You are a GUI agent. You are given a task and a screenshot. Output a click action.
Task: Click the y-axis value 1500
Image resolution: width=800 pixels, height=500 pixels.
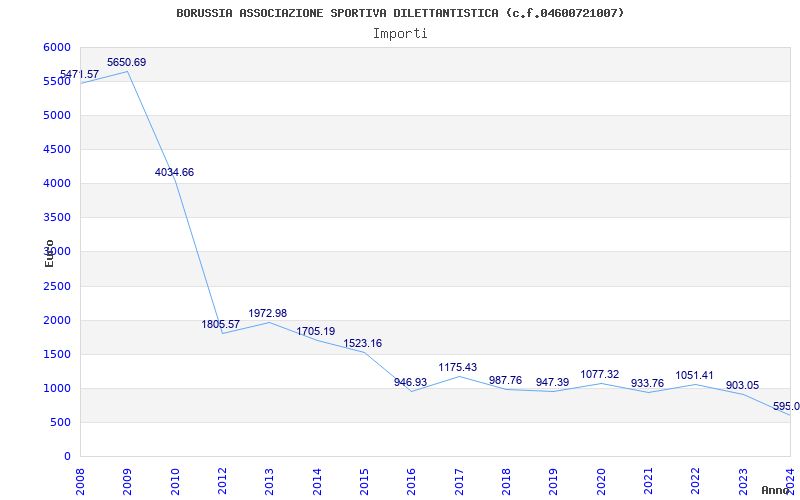click(x=57, y=355)
